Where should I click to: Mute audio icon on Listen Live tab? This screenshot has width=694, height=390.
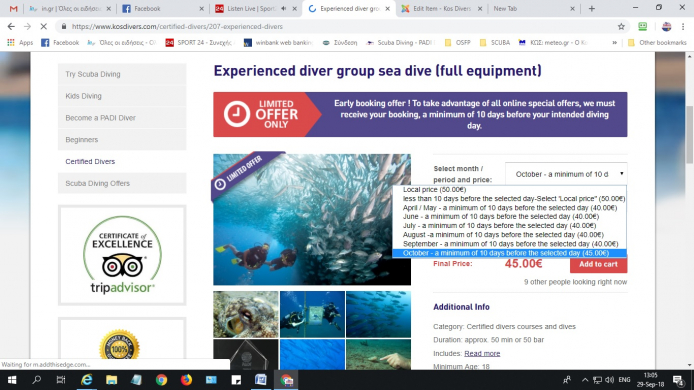pyautogui.click(x=284, y=8)
